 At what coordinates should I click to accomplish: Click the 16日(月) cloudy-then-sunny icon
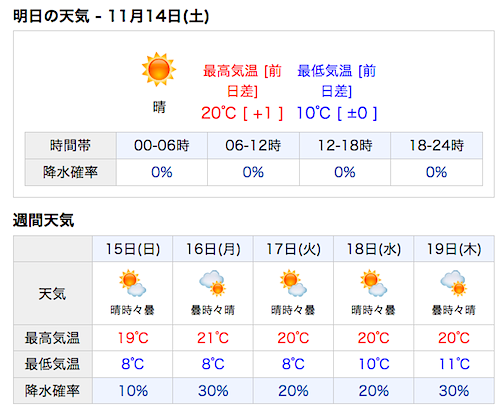[213, 283]
